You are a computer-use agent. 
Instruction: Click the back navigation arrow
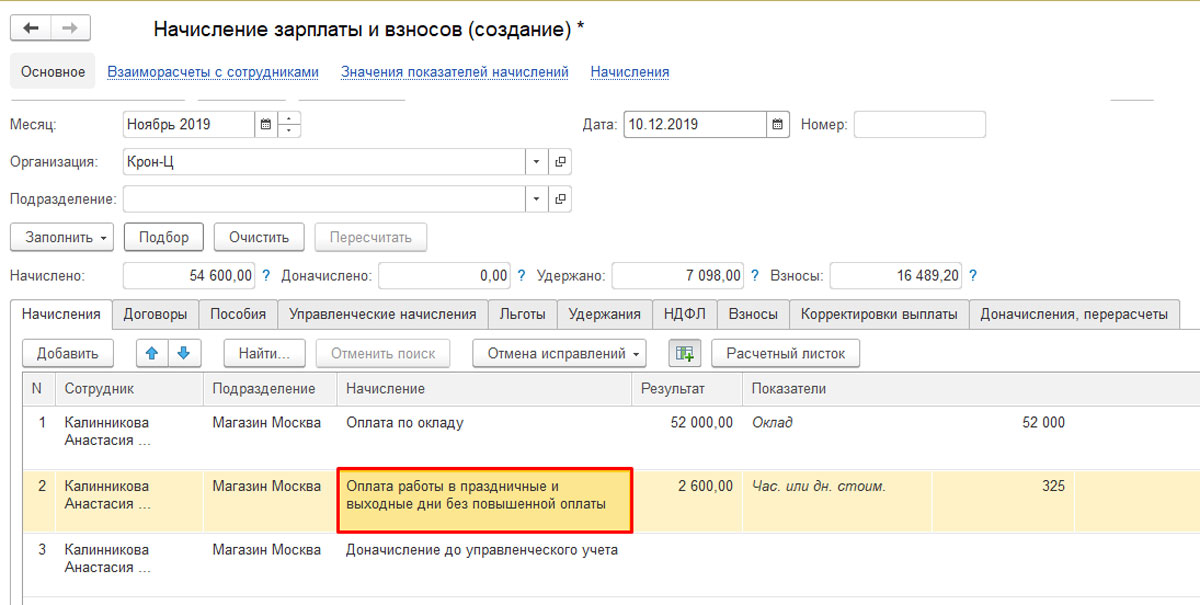[x=30, y=28]
